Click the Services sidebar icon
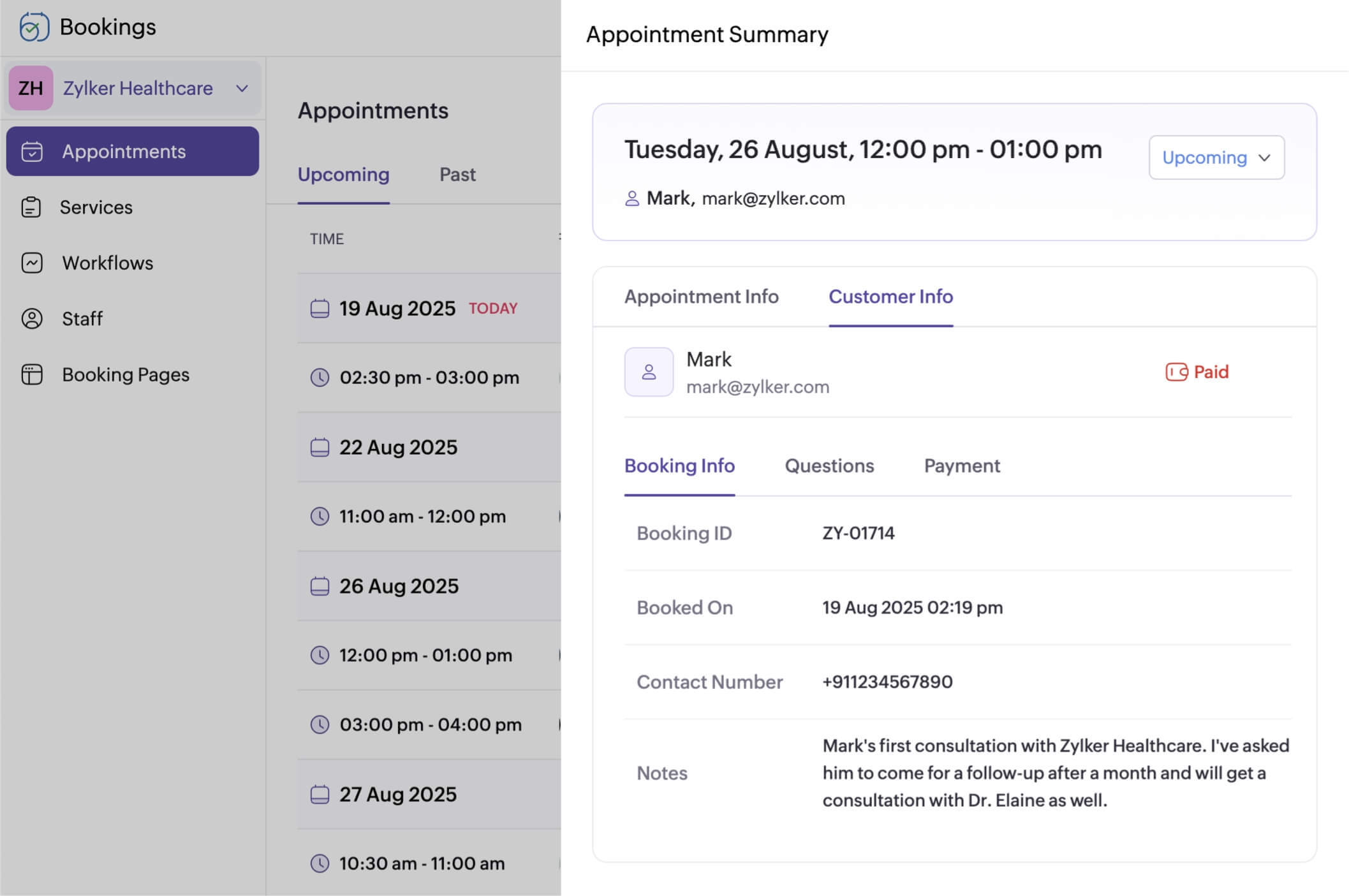The image size is (1349, 896). pos(31,207)
